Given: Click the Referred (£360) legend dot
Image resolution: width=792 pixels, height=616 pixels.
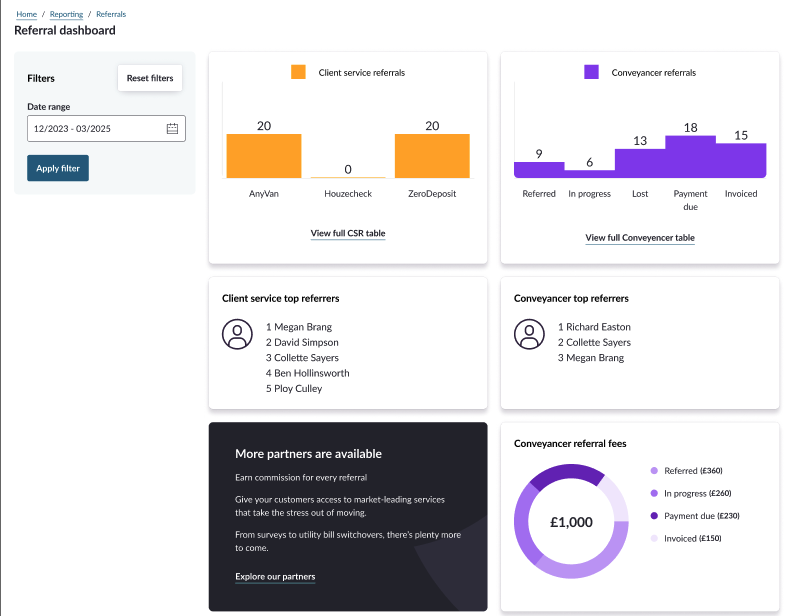Looking at the screenshot, I should pos(654,471).
